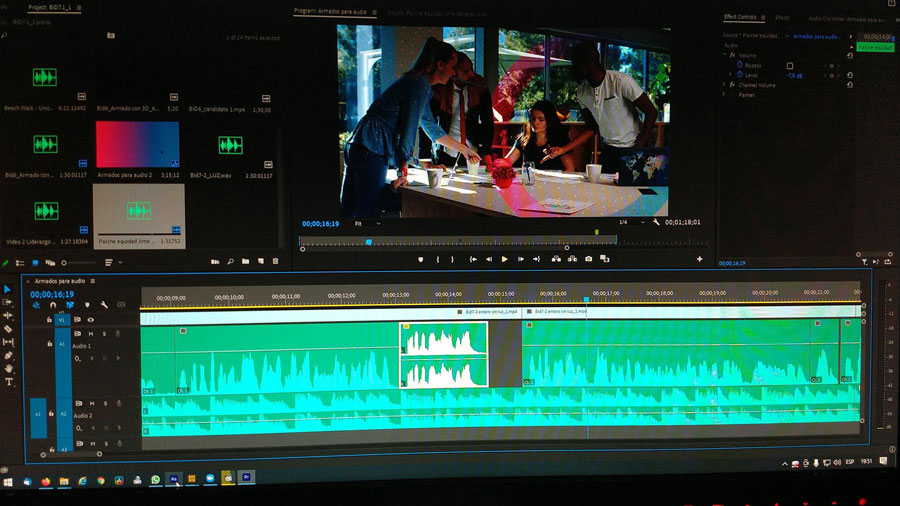This screenshot has height=506, width=900.
Task: Export frame with camera icon
Action: coord(588,259)
